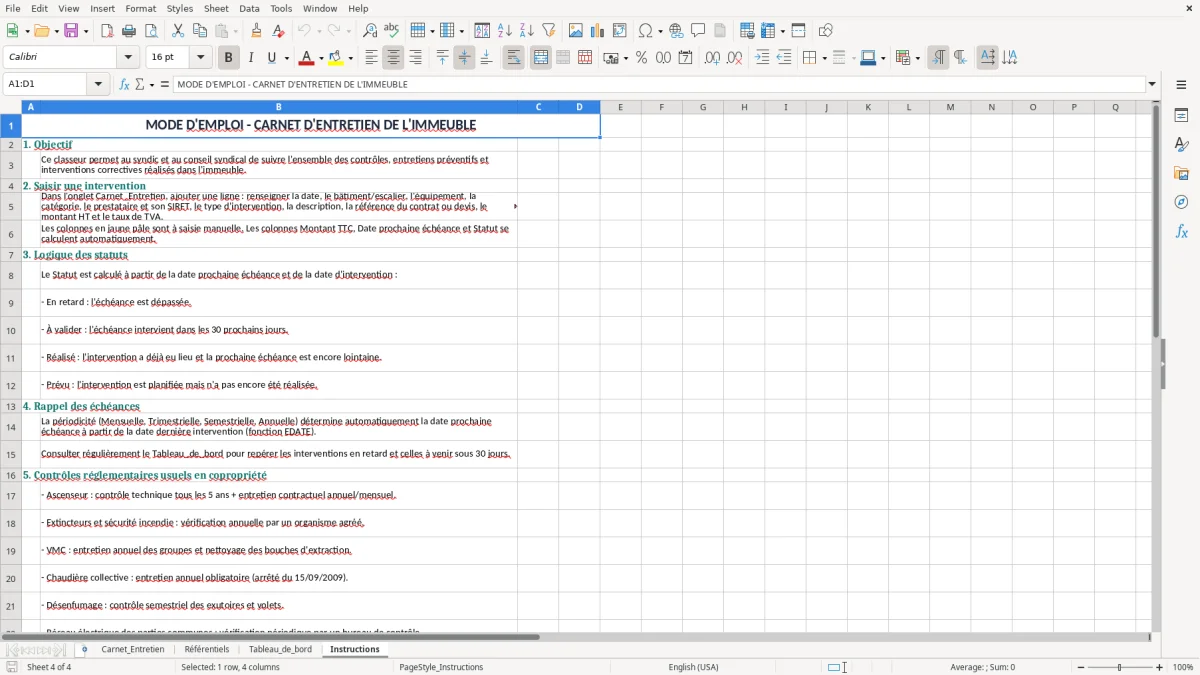Open Print Preview
The width and height of the screenshot is (1200, 675).
pos(151,31)
